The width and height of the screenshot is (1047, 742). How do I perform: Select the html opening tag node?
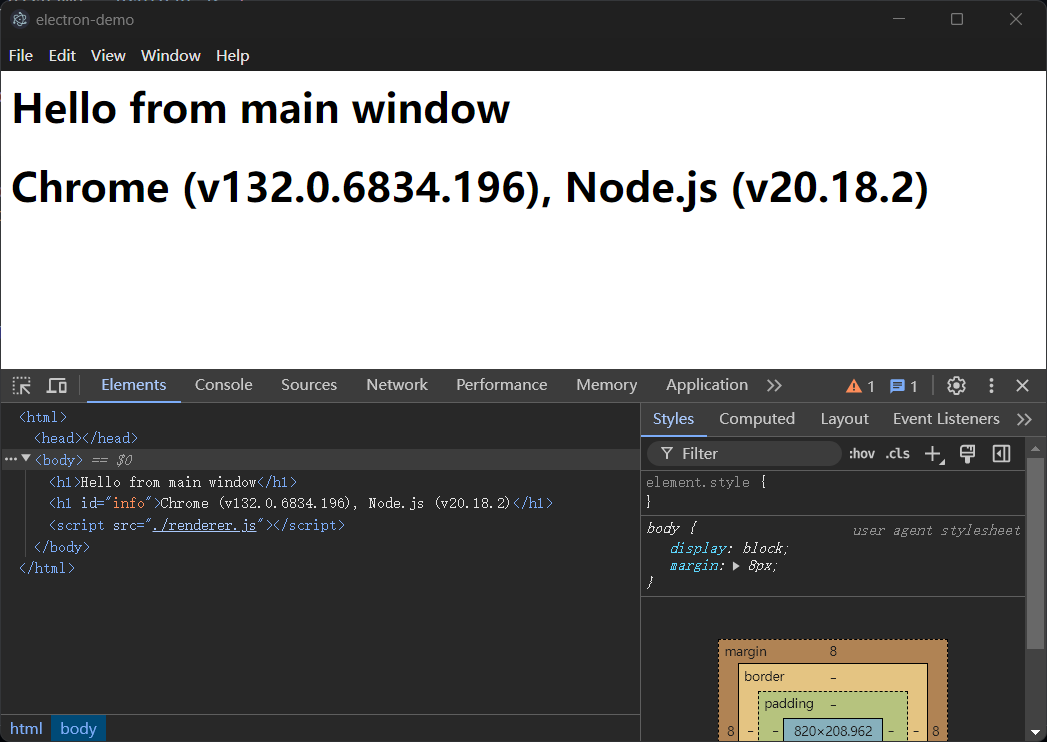(x=43, y=417)
